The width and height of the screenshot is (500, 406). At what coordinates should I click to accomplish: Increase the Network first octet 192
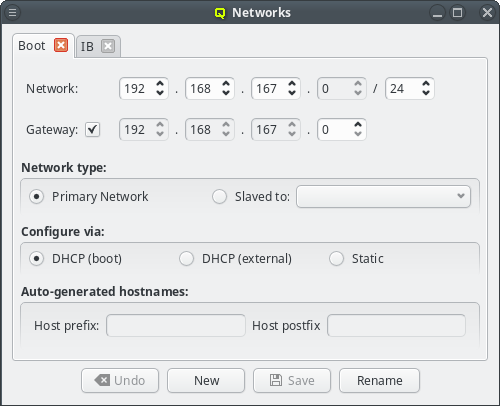160,84
